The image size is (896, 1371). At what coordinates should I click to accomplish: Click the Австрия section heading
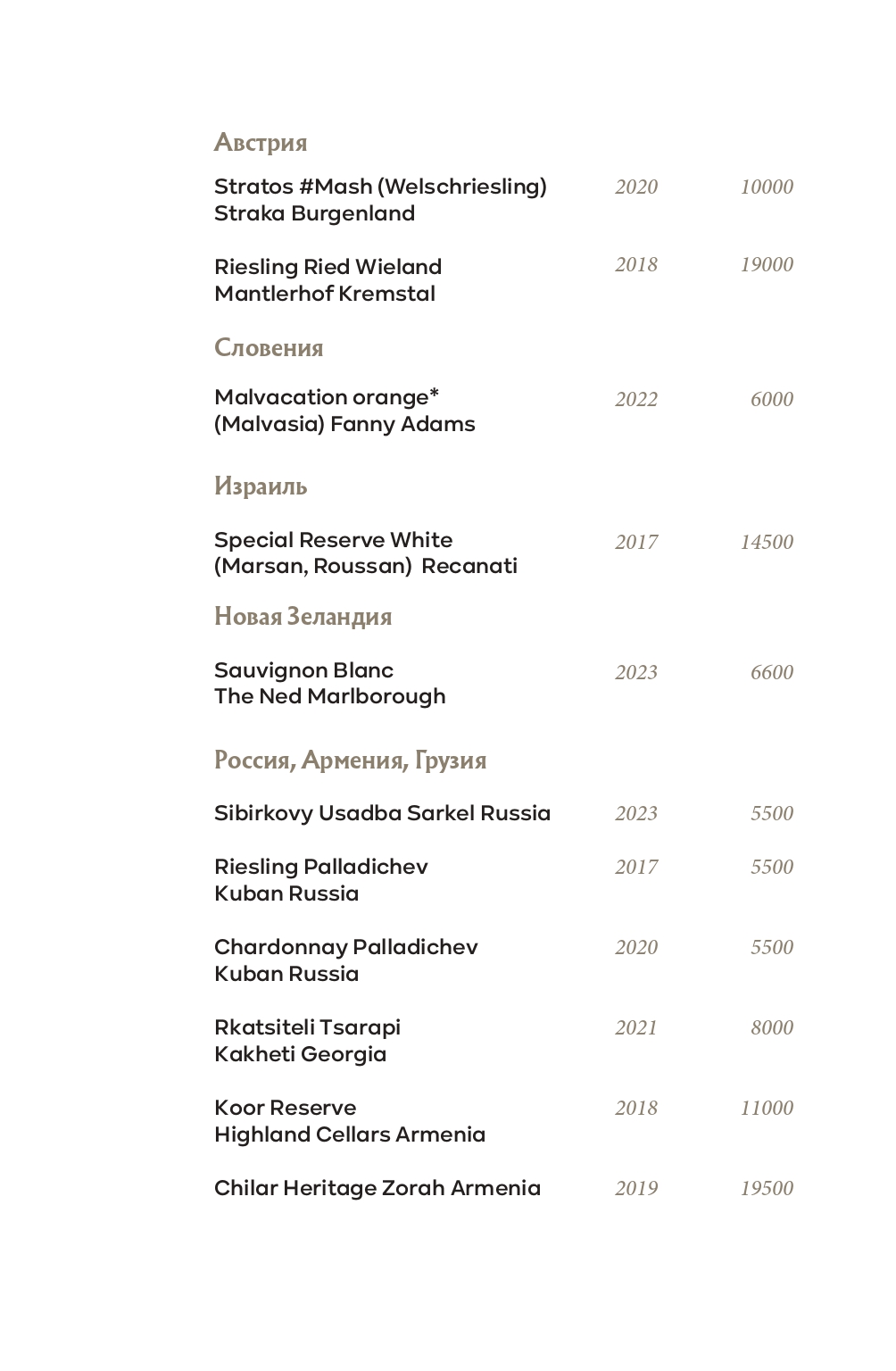[x=261, y=143]
